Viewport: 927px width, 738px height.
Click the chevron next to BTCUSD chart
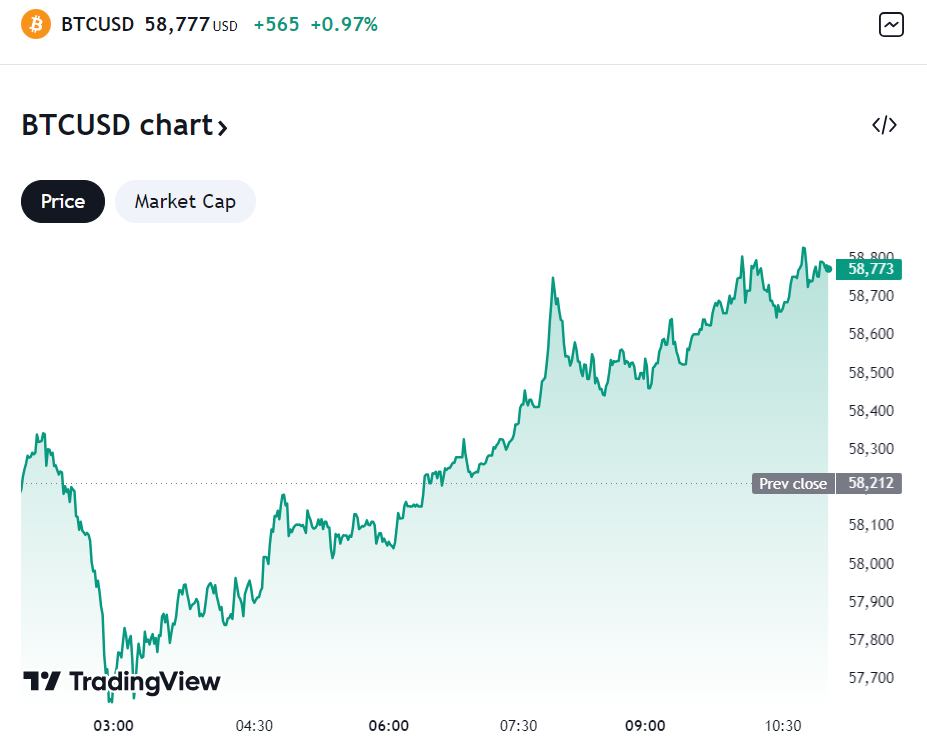point(220,126)
